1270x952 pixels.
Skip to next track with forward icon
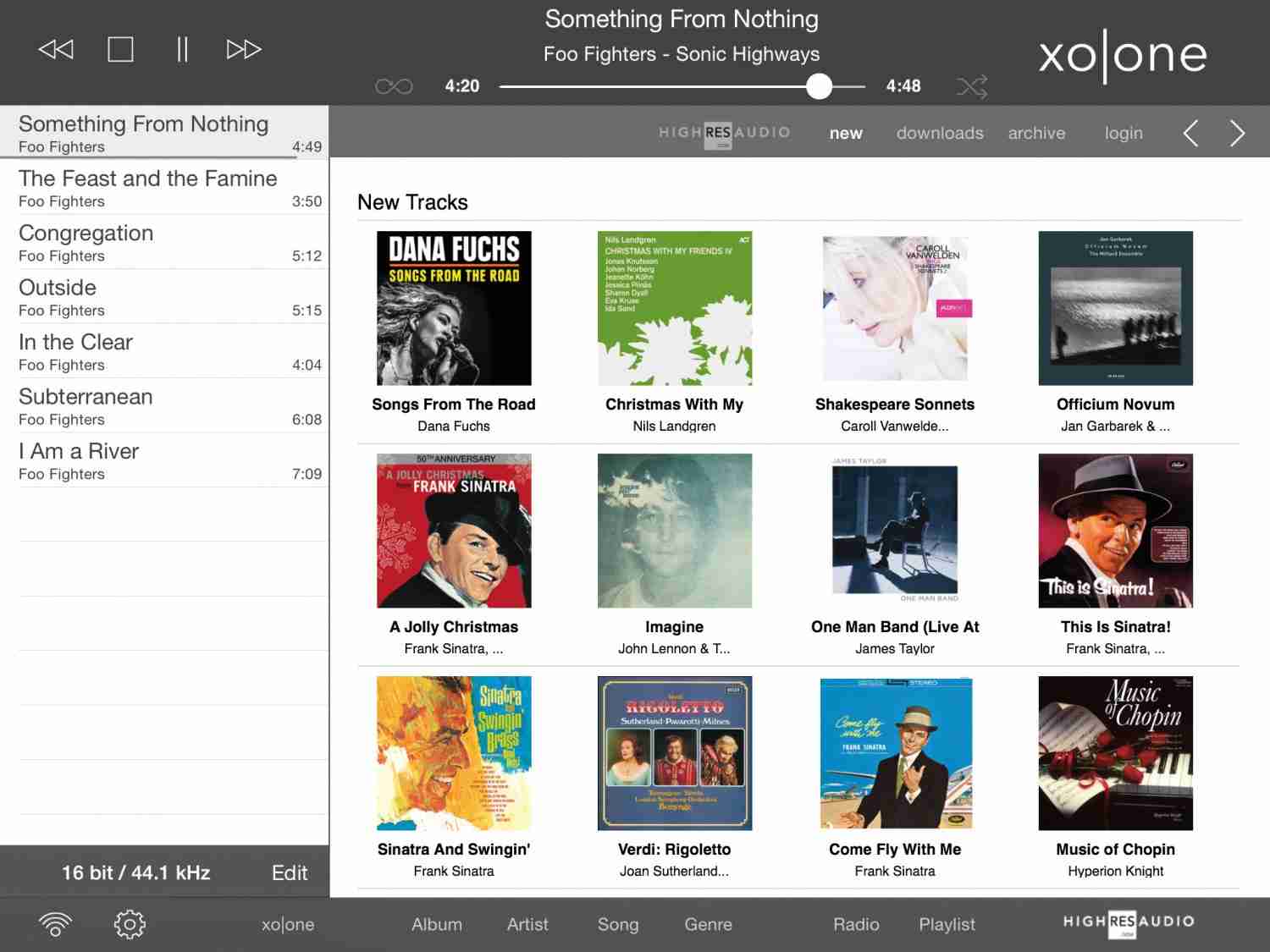tap(244, 49)
